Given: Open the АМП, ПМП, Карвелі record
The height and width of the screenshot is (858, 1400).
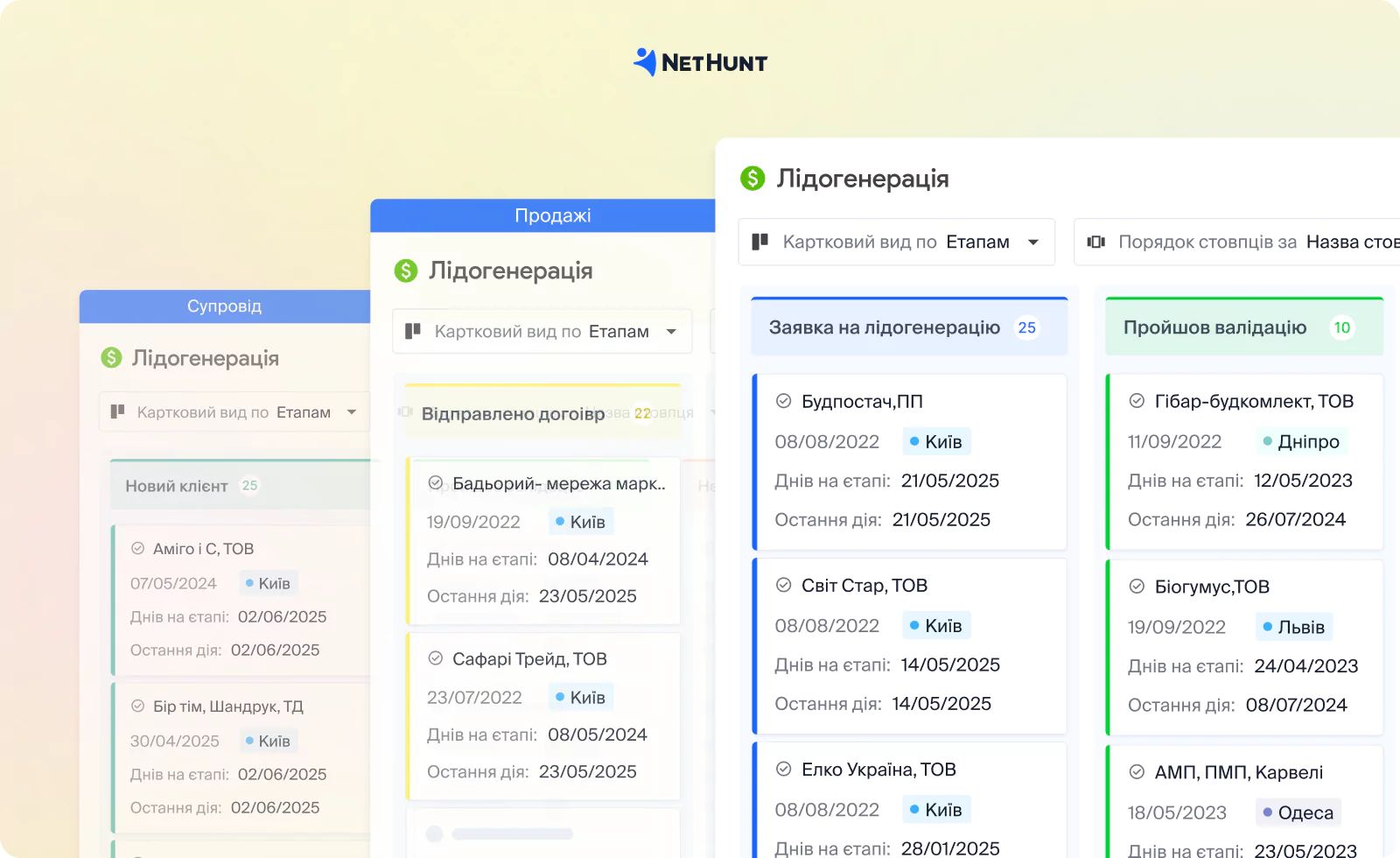Looking at the screenshot, I should click(1238, 772).
